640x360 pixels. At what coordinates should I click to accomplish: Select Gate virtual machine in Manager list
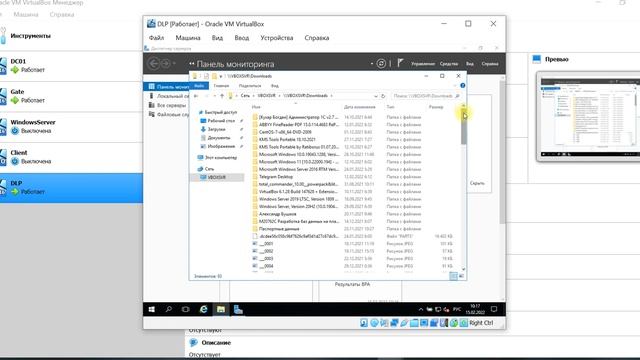pyautogui.click(x=71, y=96)
